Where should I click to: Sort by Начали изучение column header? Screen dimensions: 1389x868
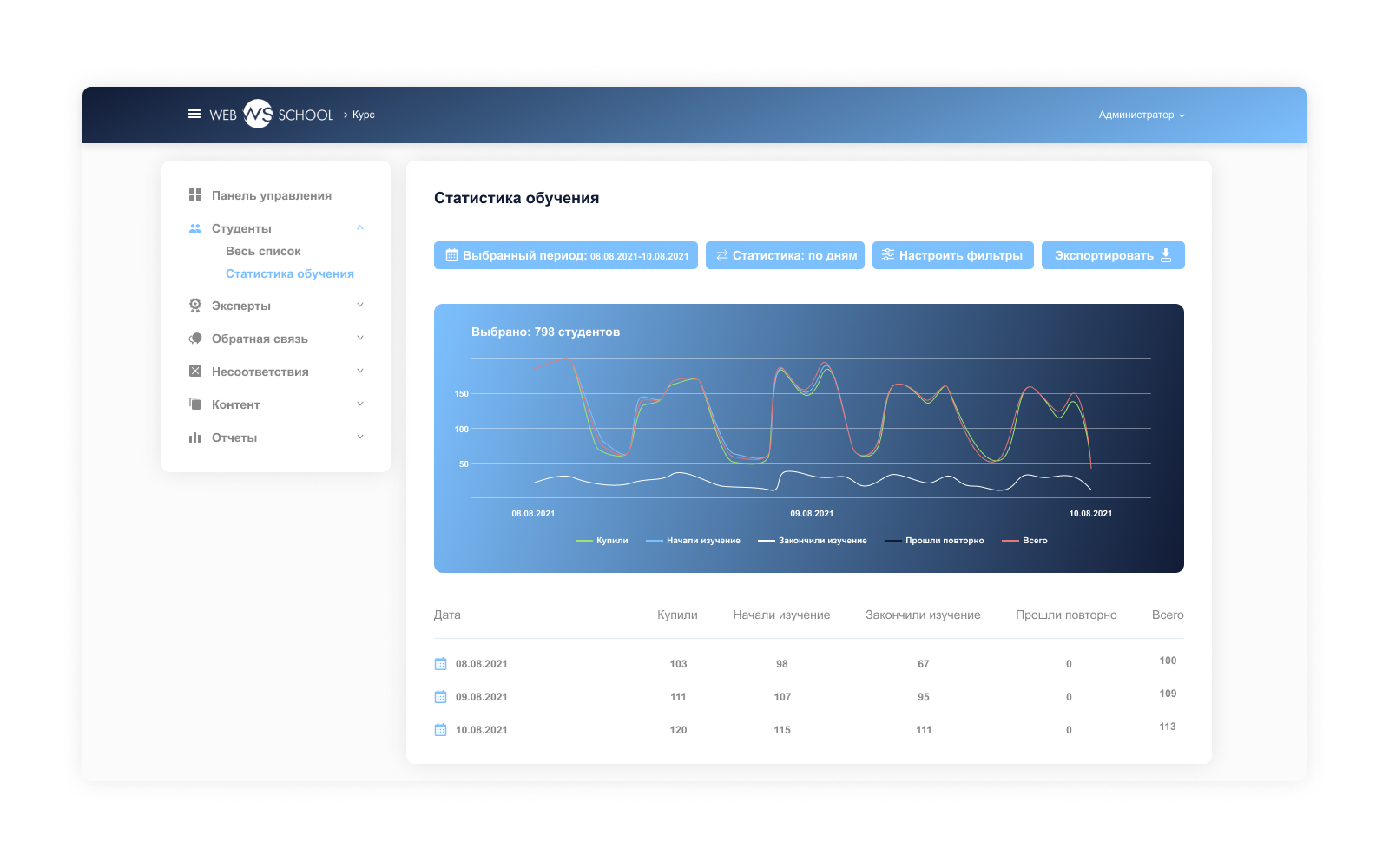click(781, 615)
